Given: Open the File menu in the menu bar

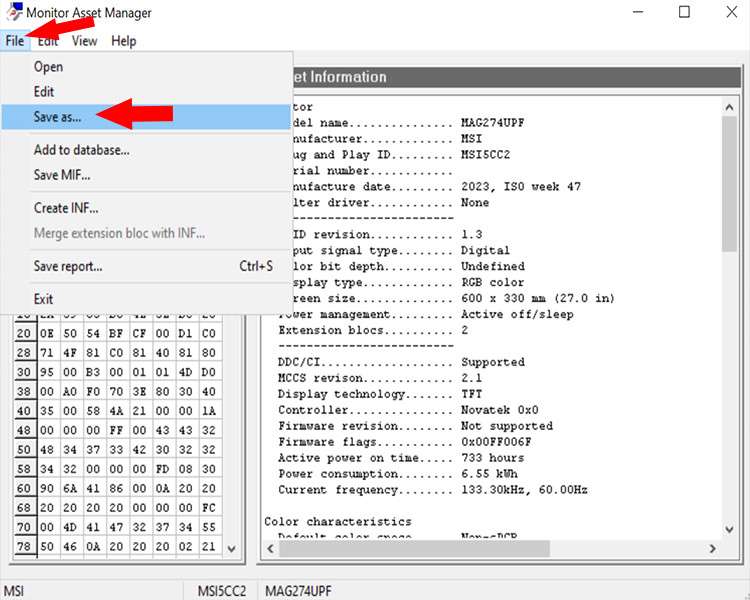Looking at the screenshot, I should (14, 41).
